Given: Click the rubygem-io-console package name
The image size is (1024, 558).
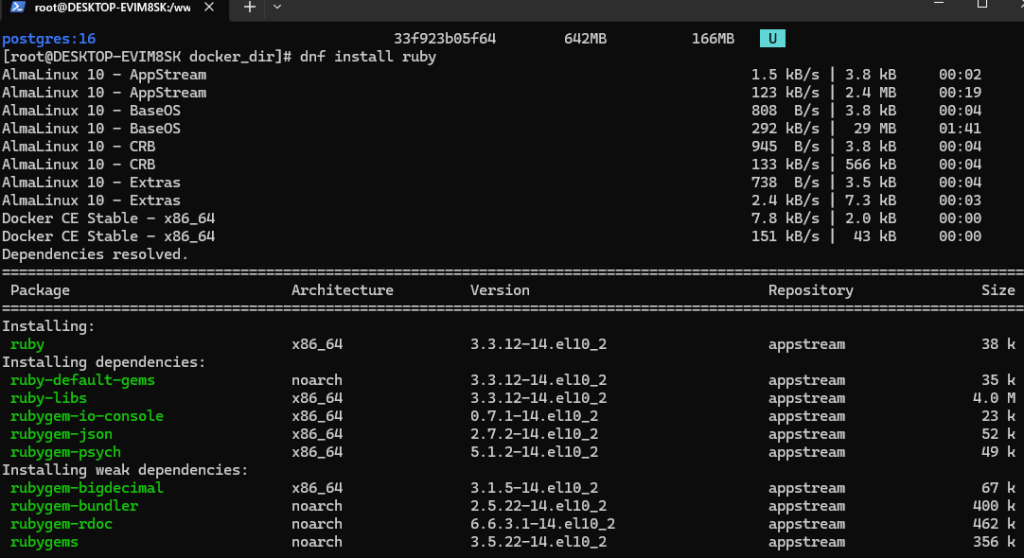Looking at the screenshot, I should pos(87,416).
